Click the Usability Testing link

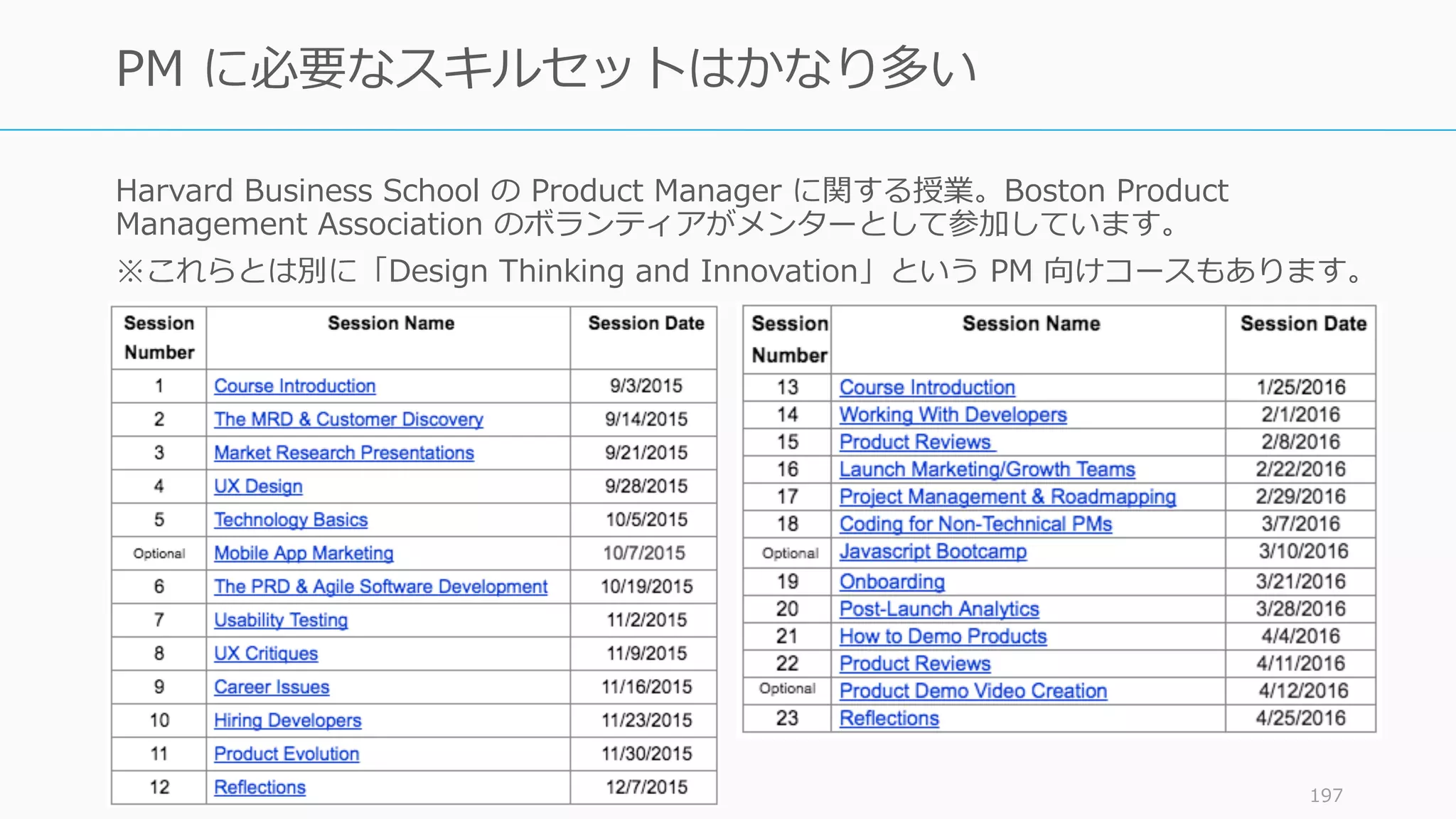click(281, 620)
